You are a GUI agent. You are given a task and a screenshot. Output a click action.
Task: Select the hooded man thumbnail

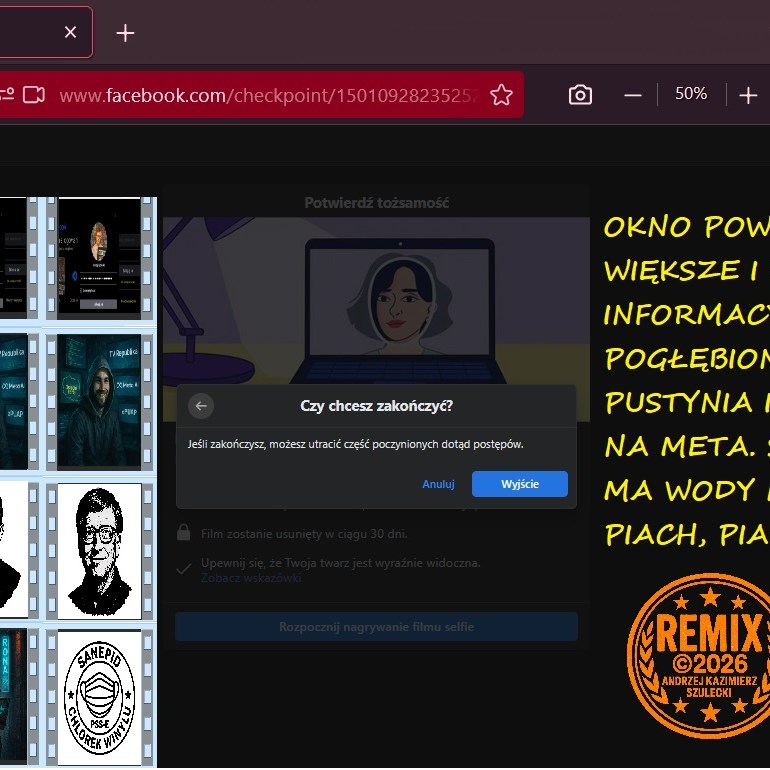(x=99, y=402)
